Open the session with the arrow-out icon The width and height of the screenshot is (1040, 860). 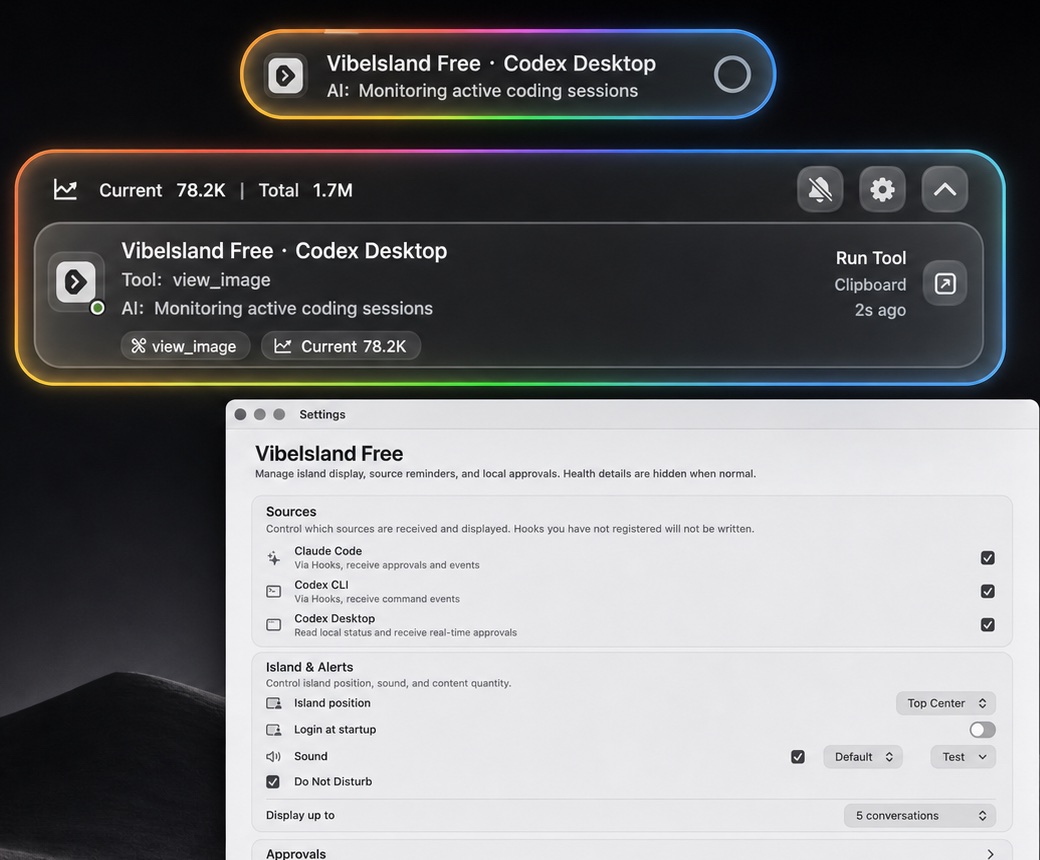944,284
